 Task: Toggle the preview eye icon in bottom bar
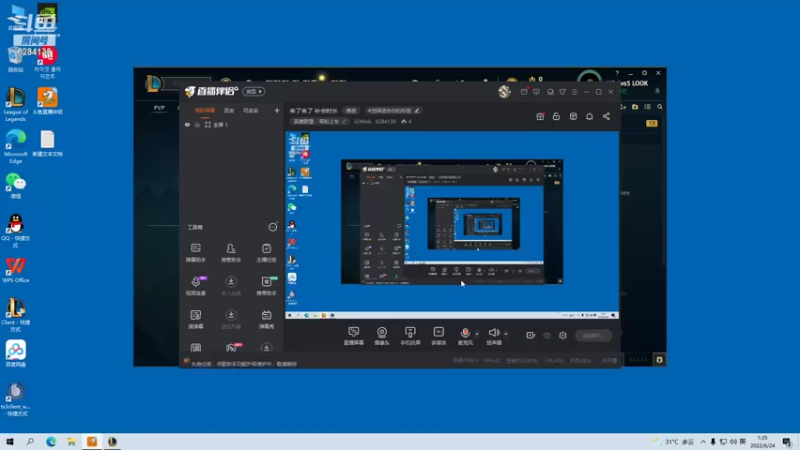pos(547,335)
